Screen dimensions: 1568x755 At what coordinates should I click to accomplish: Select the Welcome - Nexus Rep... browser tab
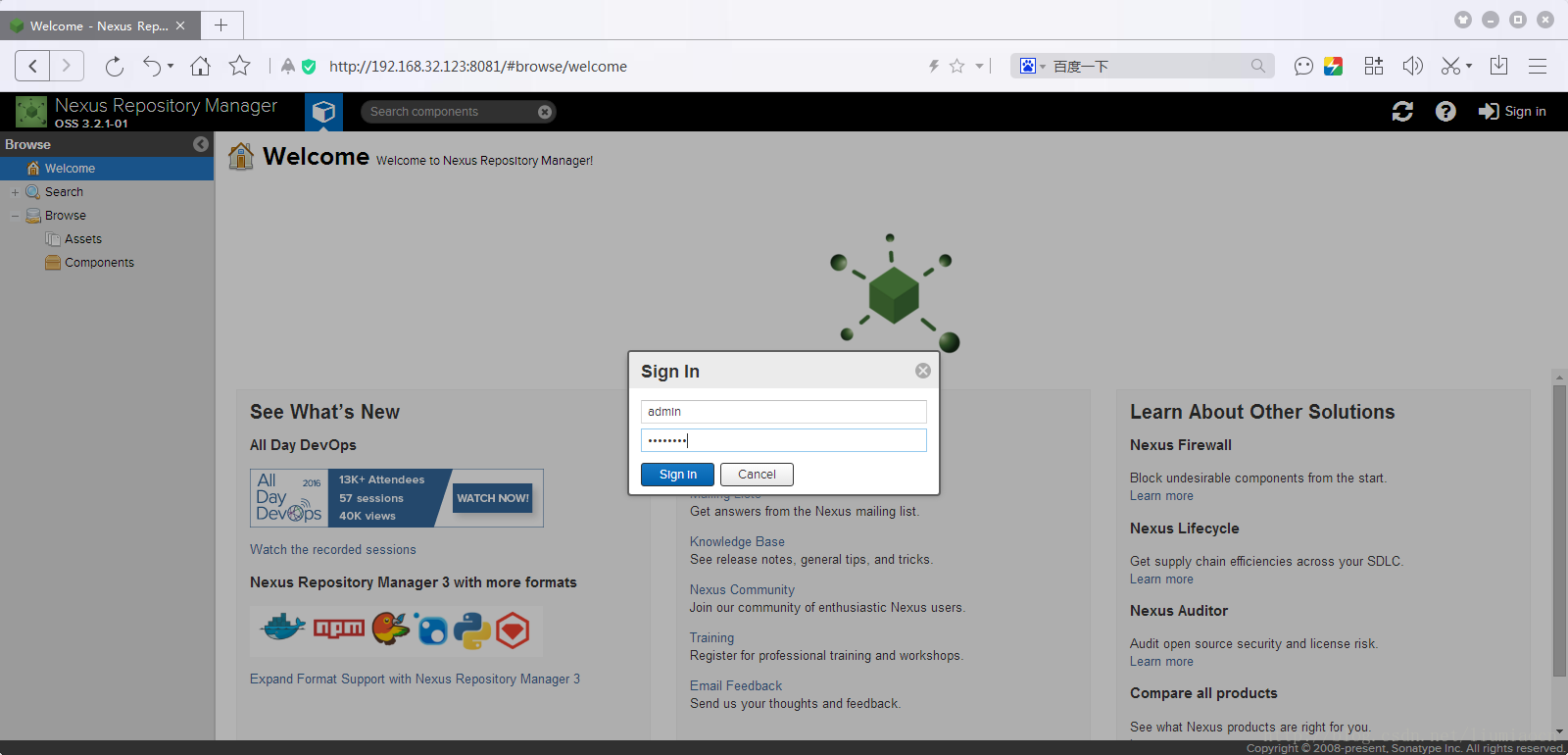[x=98, y=25]
